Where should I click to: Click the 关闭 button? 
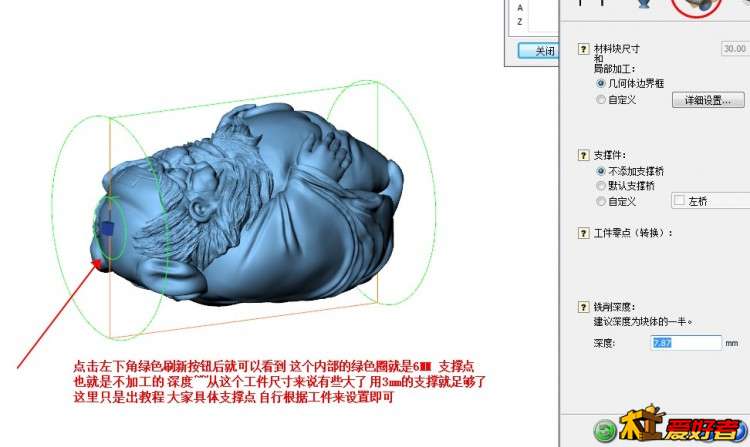(544, 51)
